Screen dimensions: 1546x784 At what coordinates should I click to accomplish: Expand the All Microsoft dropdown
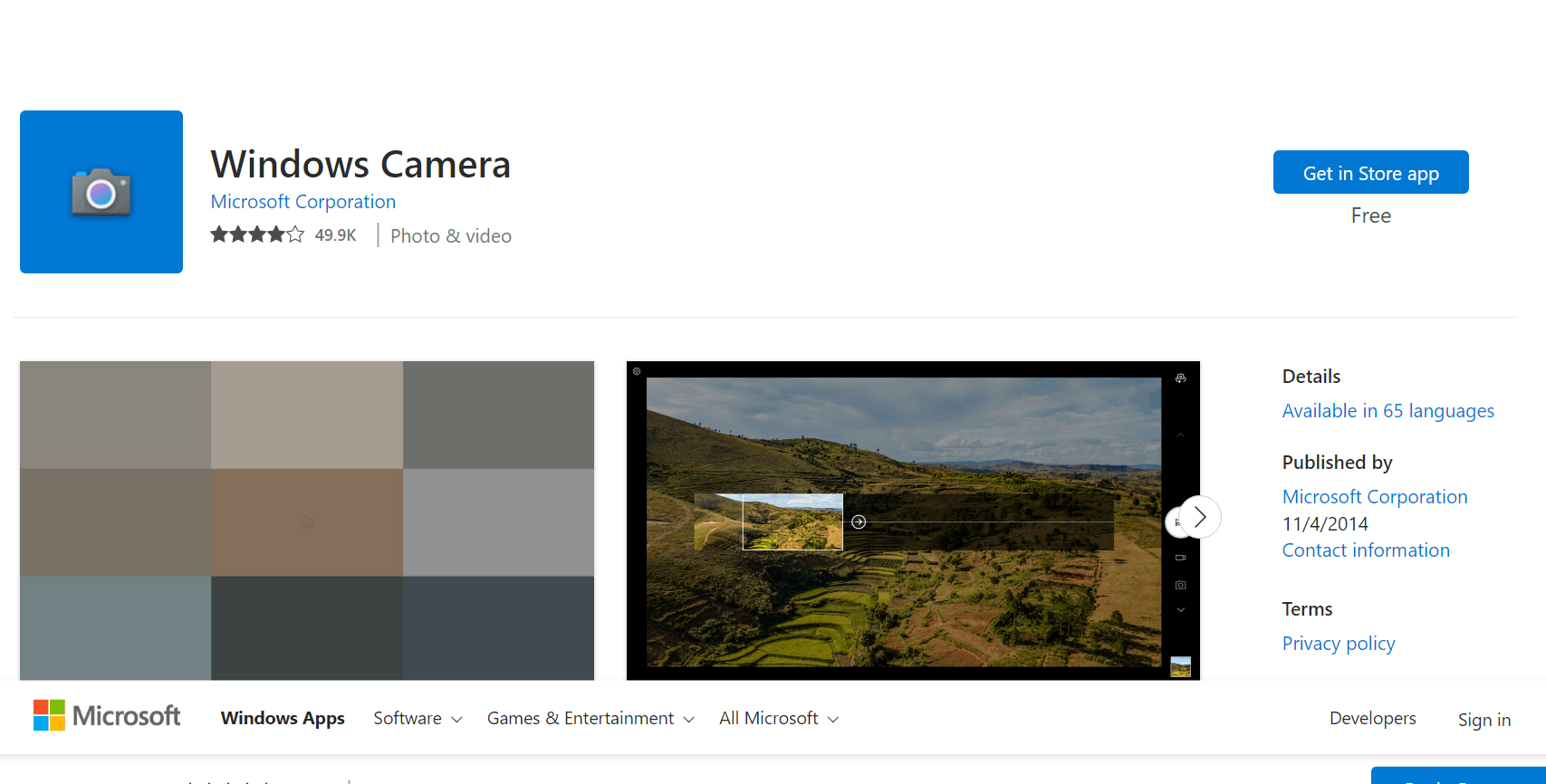[x=779, y=718]
